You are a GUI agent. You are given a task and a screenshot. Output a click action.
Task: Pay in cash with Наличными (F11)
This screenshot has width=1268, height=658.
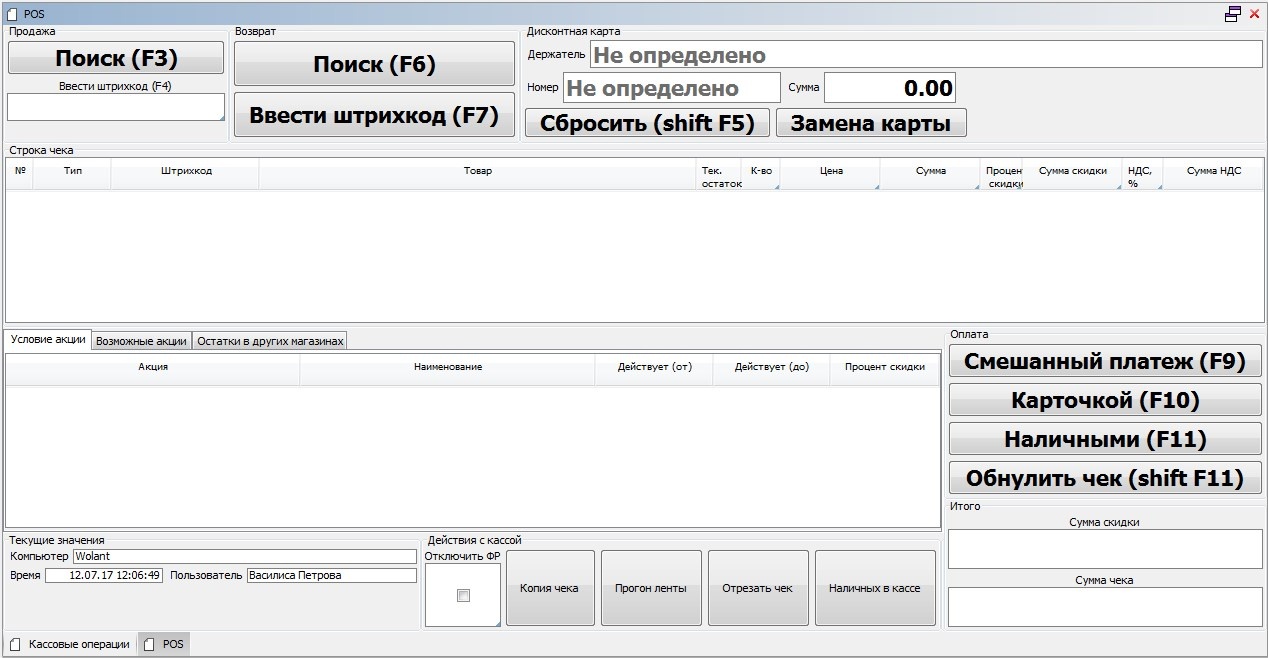click(x=1105, y=439)
